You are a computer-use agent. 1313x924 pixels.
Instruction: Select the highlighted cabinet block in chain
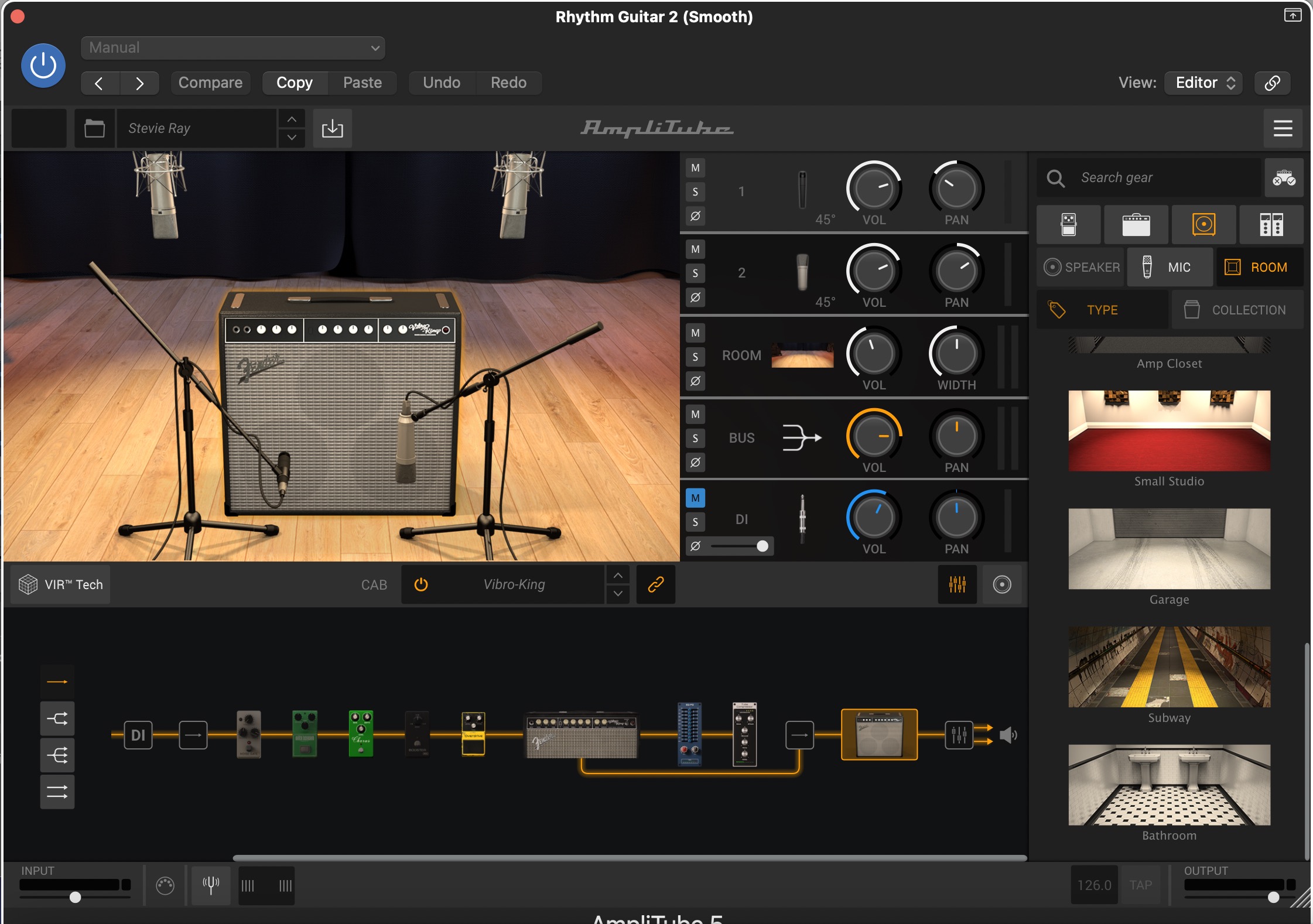pyautogui.click(x=879, y=735)
